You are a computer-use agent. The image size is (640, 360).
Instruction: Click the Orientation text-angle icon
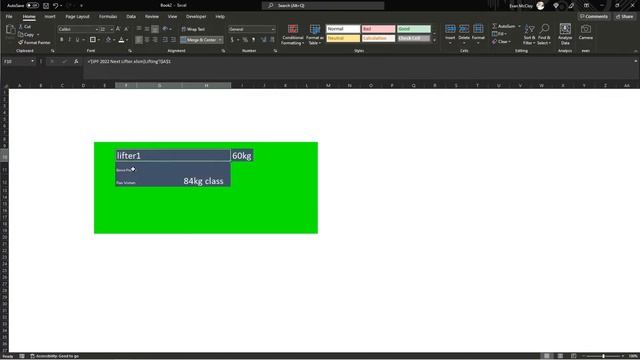[x=165, y=29]
